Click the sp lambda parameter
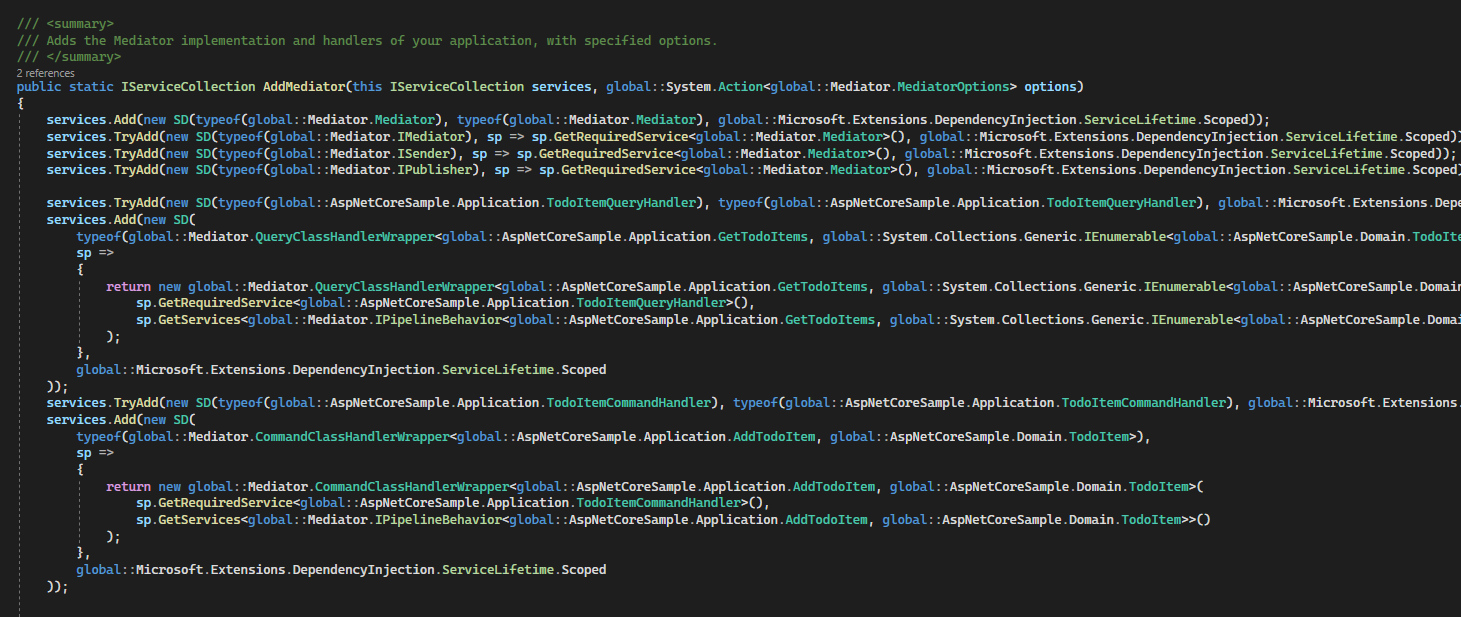The width and height of the screenshot is (1461, 617). click(x=82, y=252)
